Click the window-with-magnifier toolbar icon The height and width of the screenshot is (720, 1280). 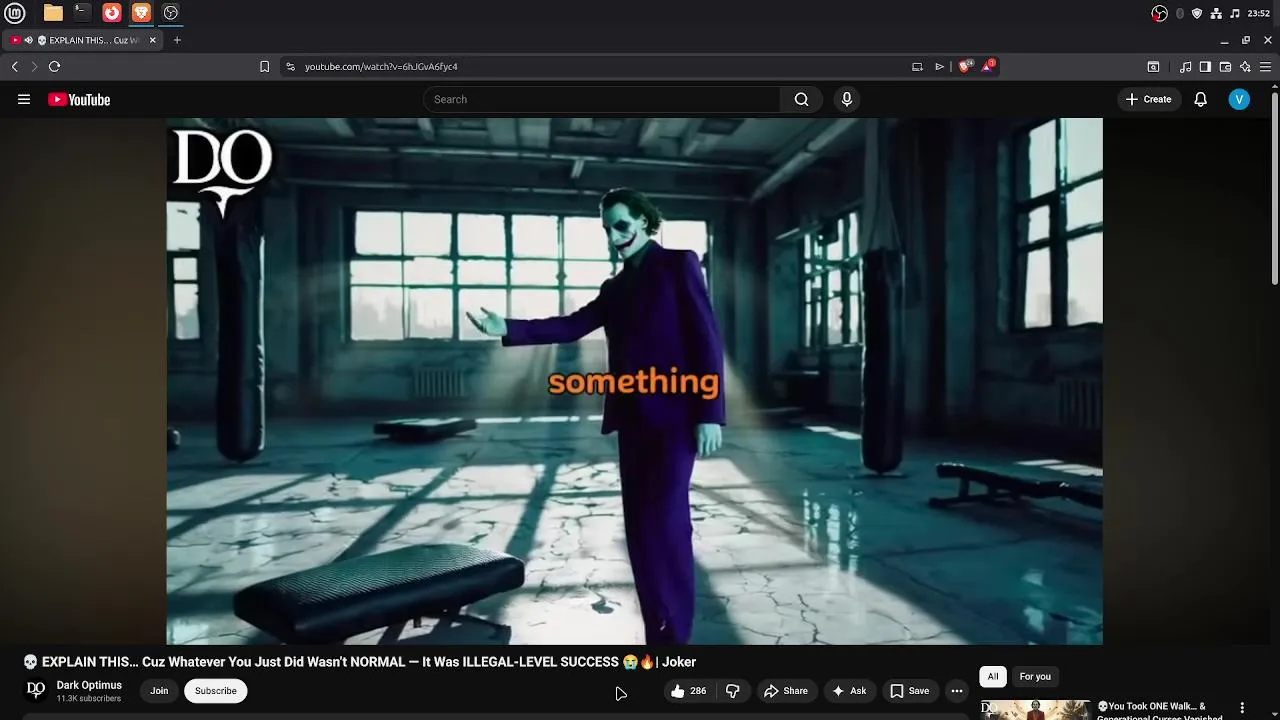click(1153, 66)
